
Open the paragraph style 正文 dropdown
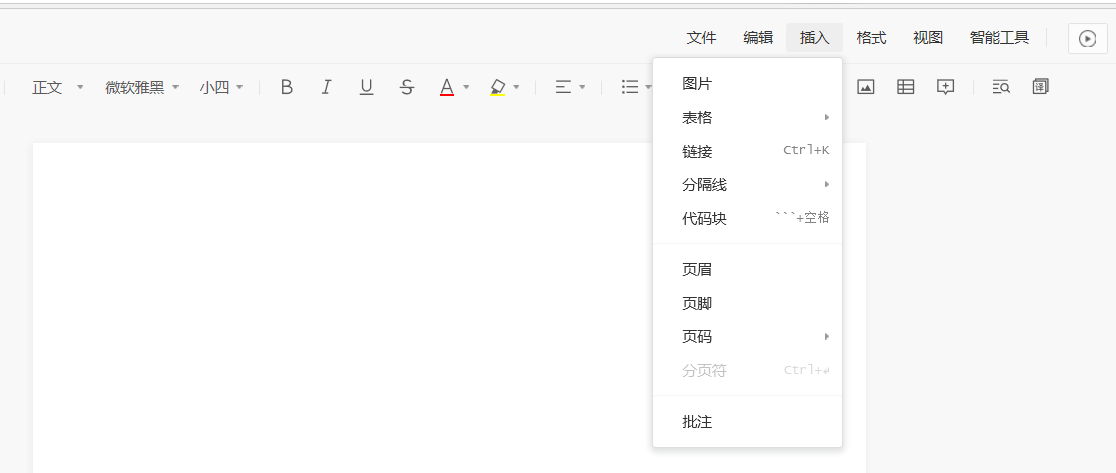coord(58,87)
